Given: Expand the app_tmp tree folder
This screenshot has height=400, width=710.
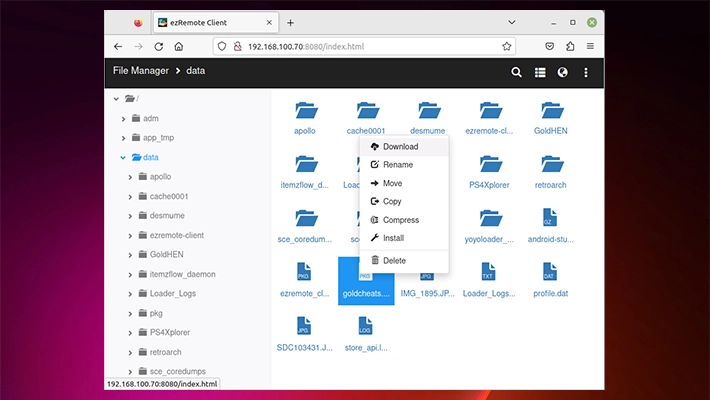Looking at the screenshot, I should pos(123,138).
